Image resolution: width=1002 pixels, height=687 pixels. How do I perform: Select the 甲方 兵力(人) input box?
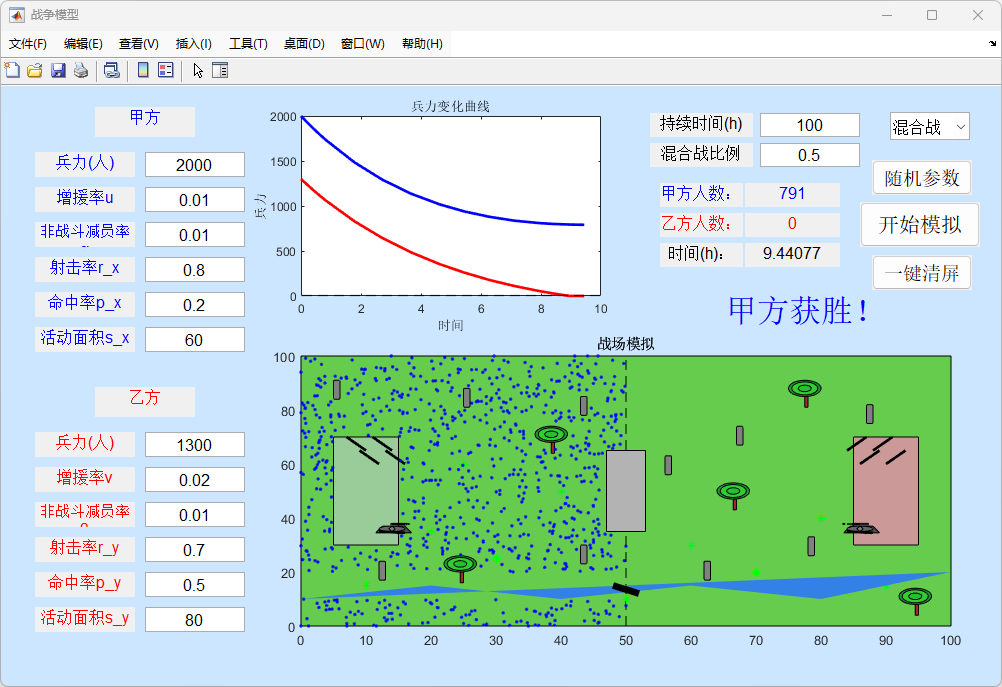(x=194, y=165)
